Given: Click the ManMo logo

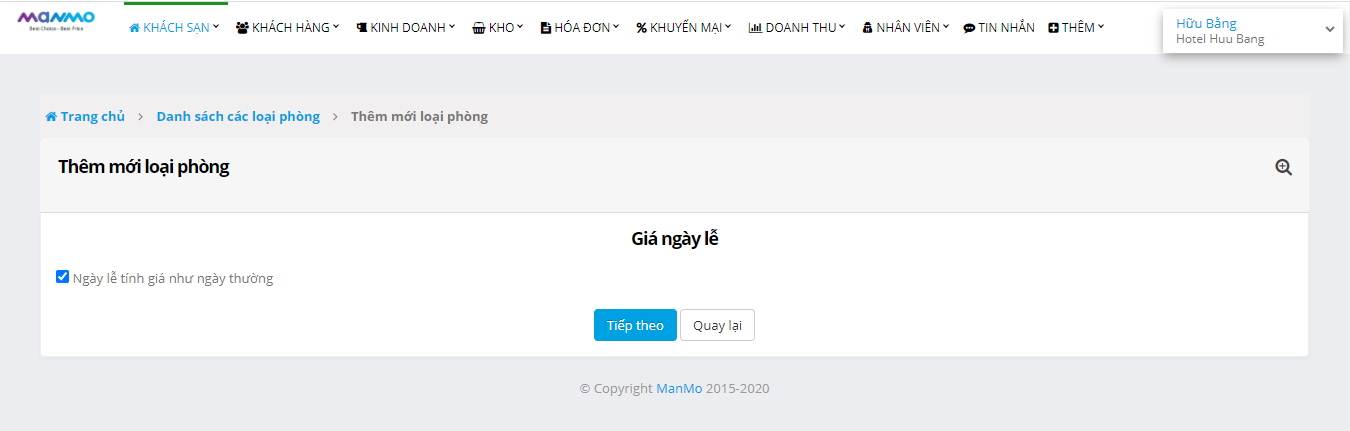Looking at the screenshot, I should (x=56, y=20).
